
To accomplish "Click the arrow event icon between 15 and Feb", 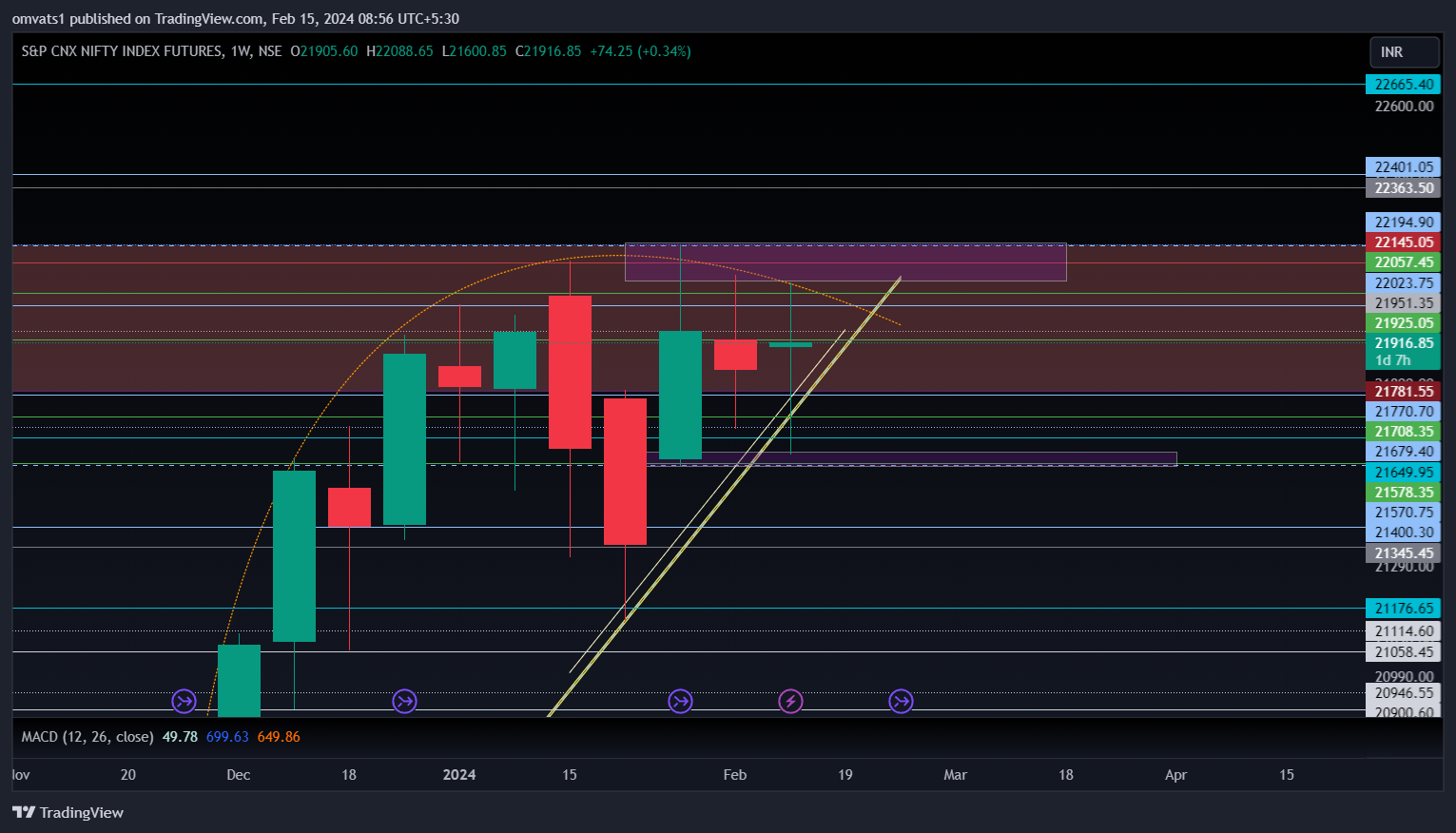I will pyautogui.click(x=680, y=702).
